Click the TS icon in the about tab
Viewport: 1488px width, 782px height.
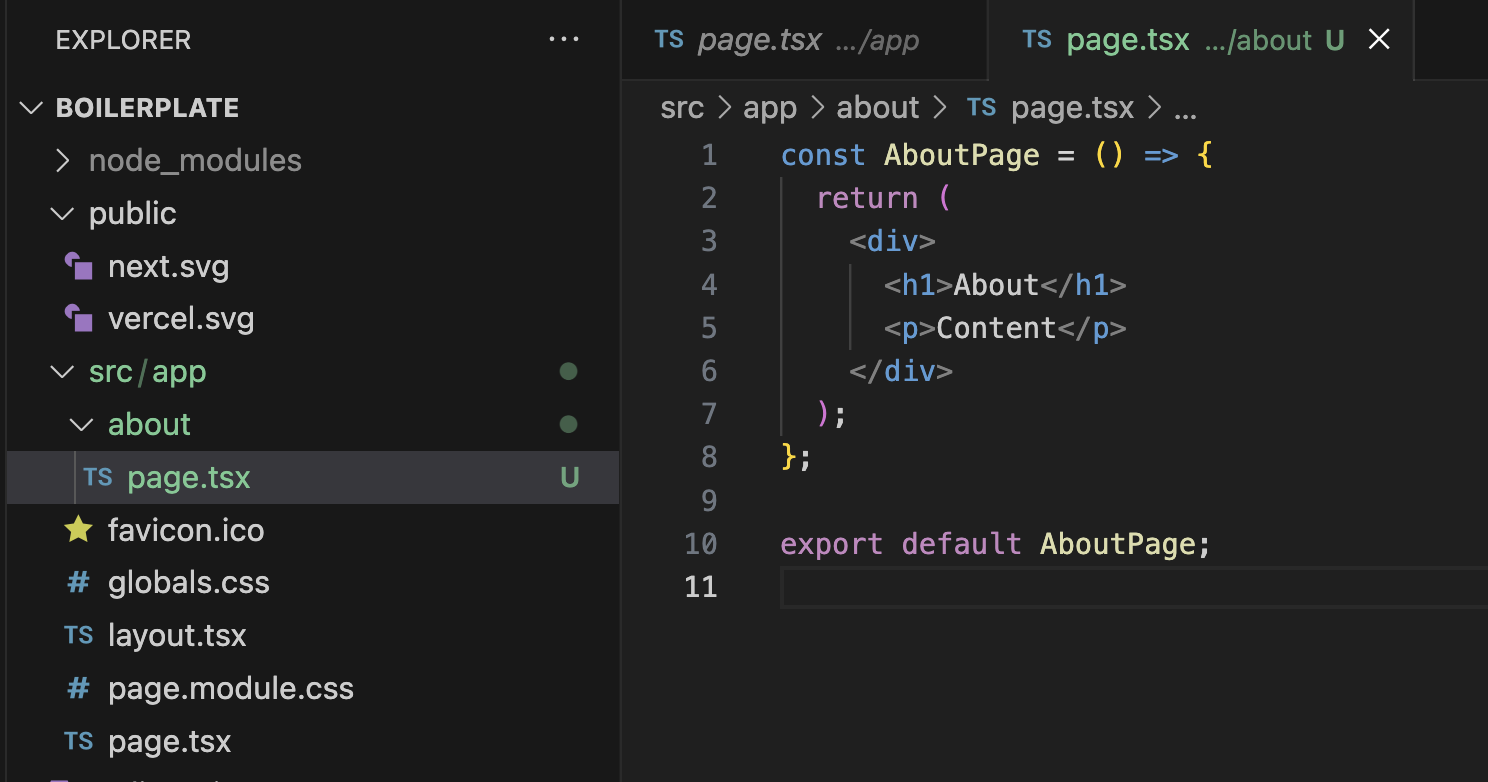1037,39
